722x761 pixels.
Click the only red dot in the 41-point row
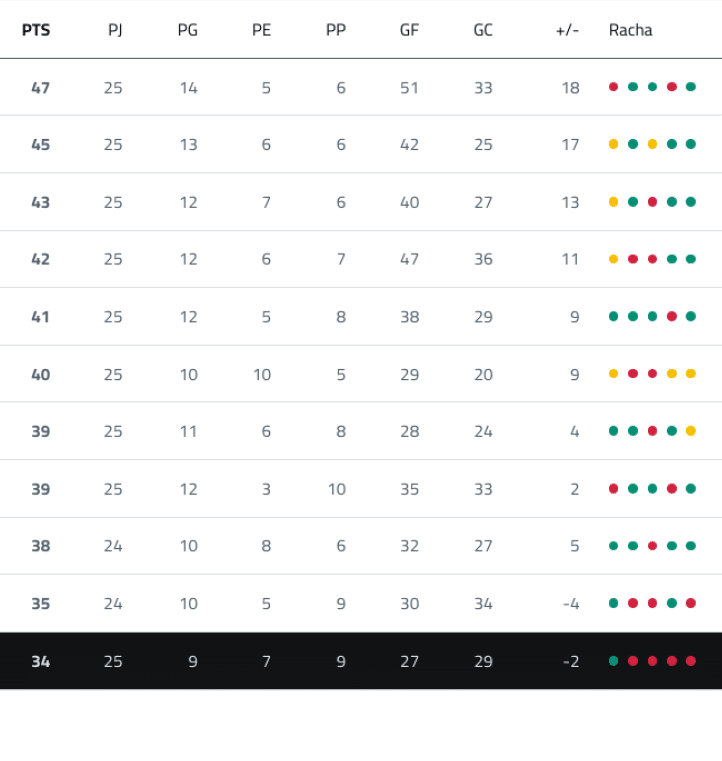point(672,317)
